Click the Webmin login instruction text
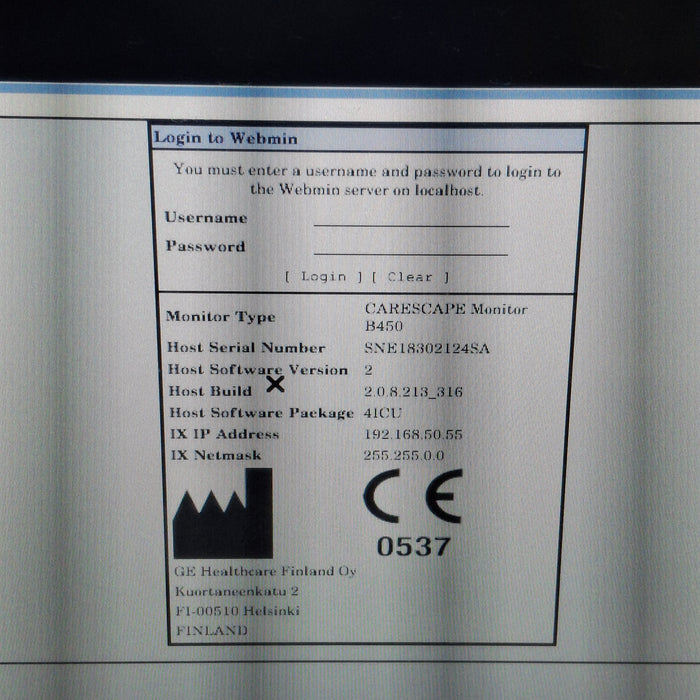Screen dimensions: 700x700 tap(367, 179)
